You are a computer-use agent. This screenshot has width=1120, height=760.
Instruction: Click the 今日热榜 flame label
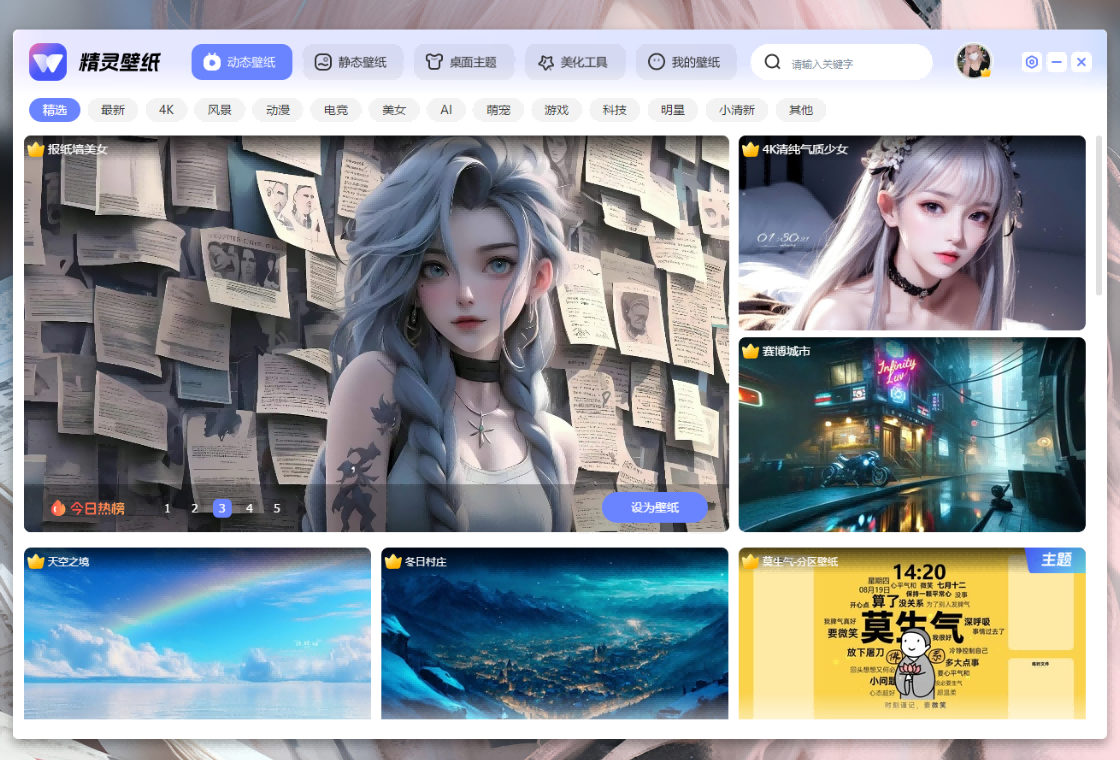[88, 508]
